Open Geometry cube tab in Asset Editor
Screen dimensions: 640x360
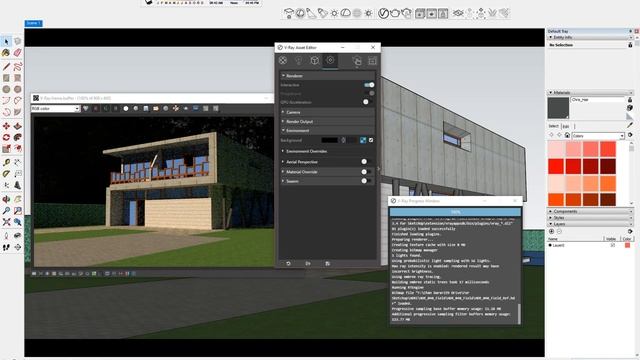(x=314, y=60)
